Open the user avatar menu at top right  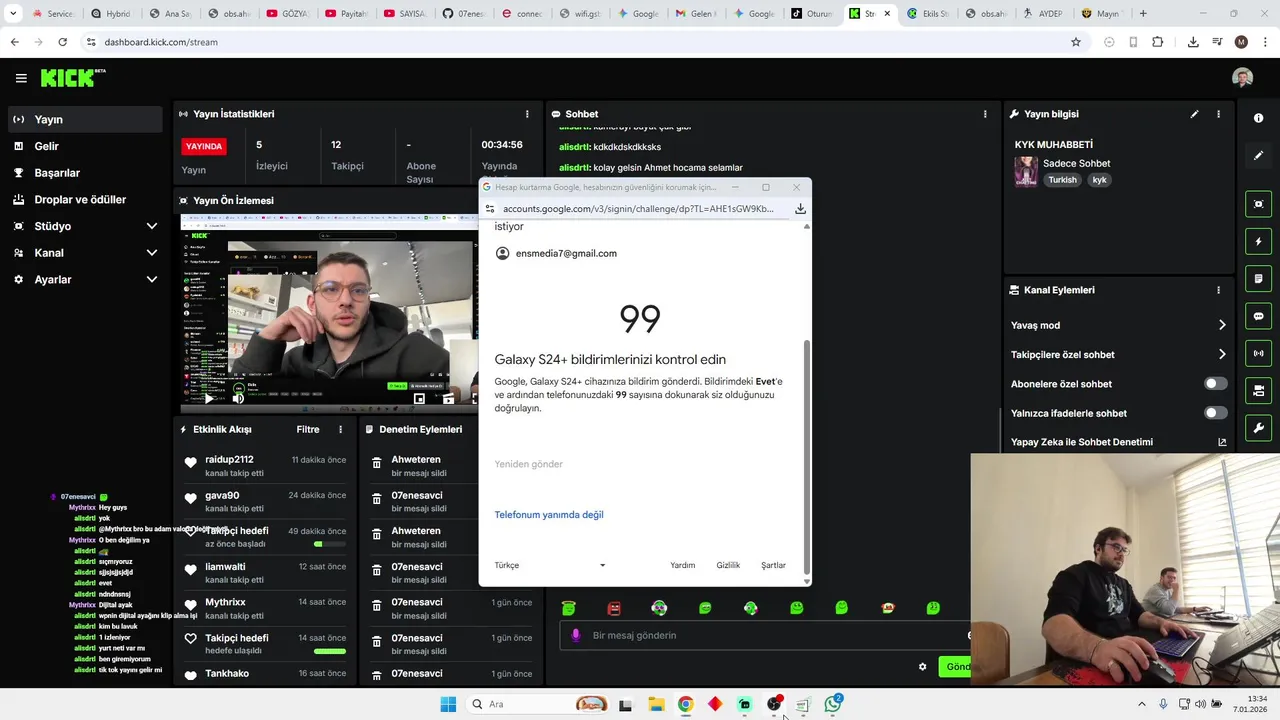click(1242, 78)
